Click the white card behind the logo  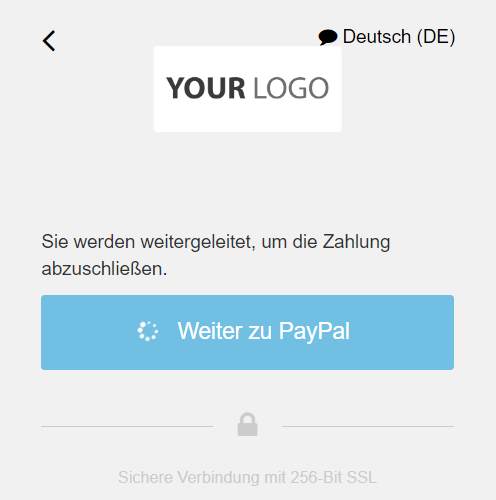[248, 89]
